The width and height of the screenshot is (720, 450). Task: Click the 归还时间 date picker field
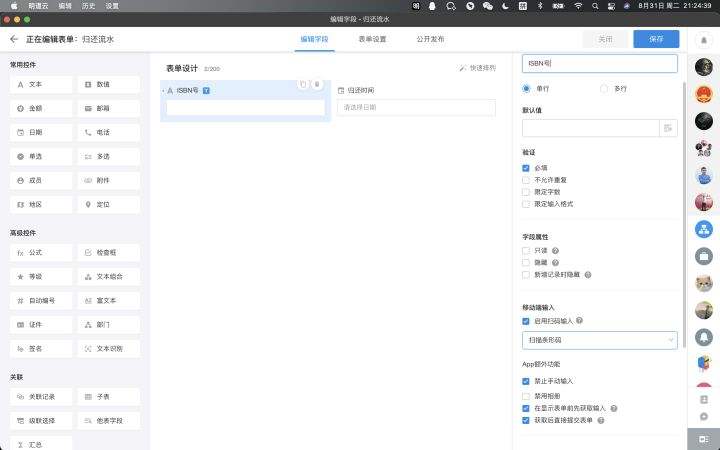[415, 108]
